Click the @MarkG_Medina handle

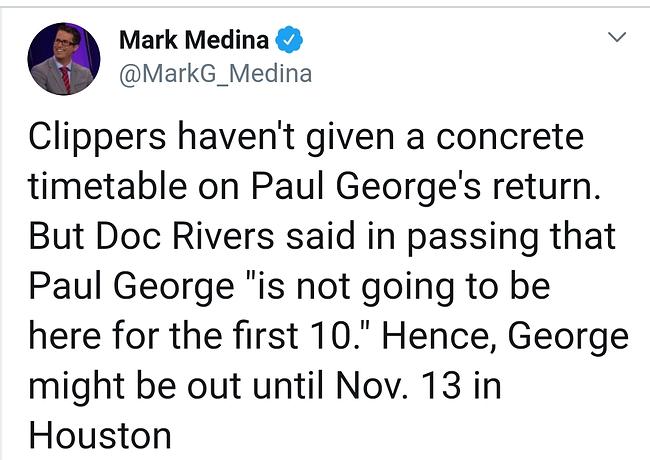click(215, 74)
